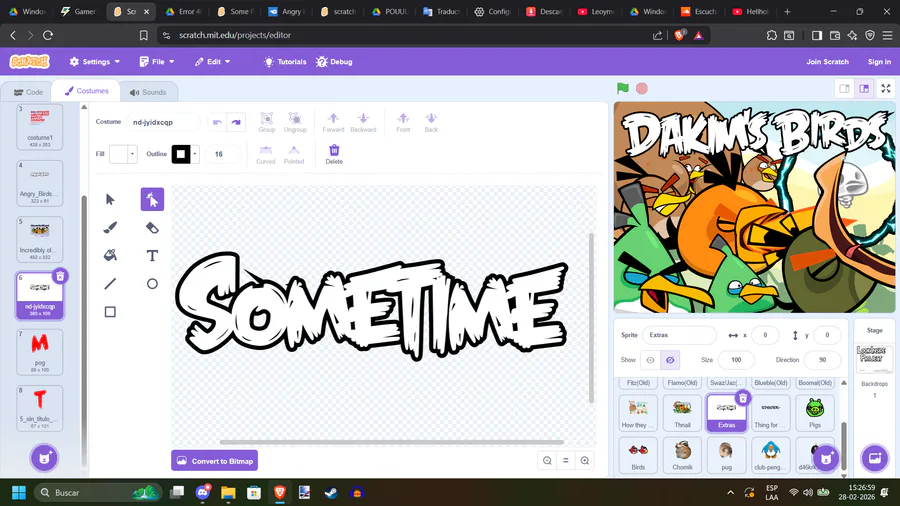Bring shape to Front
900x506 pixels.
403,122
